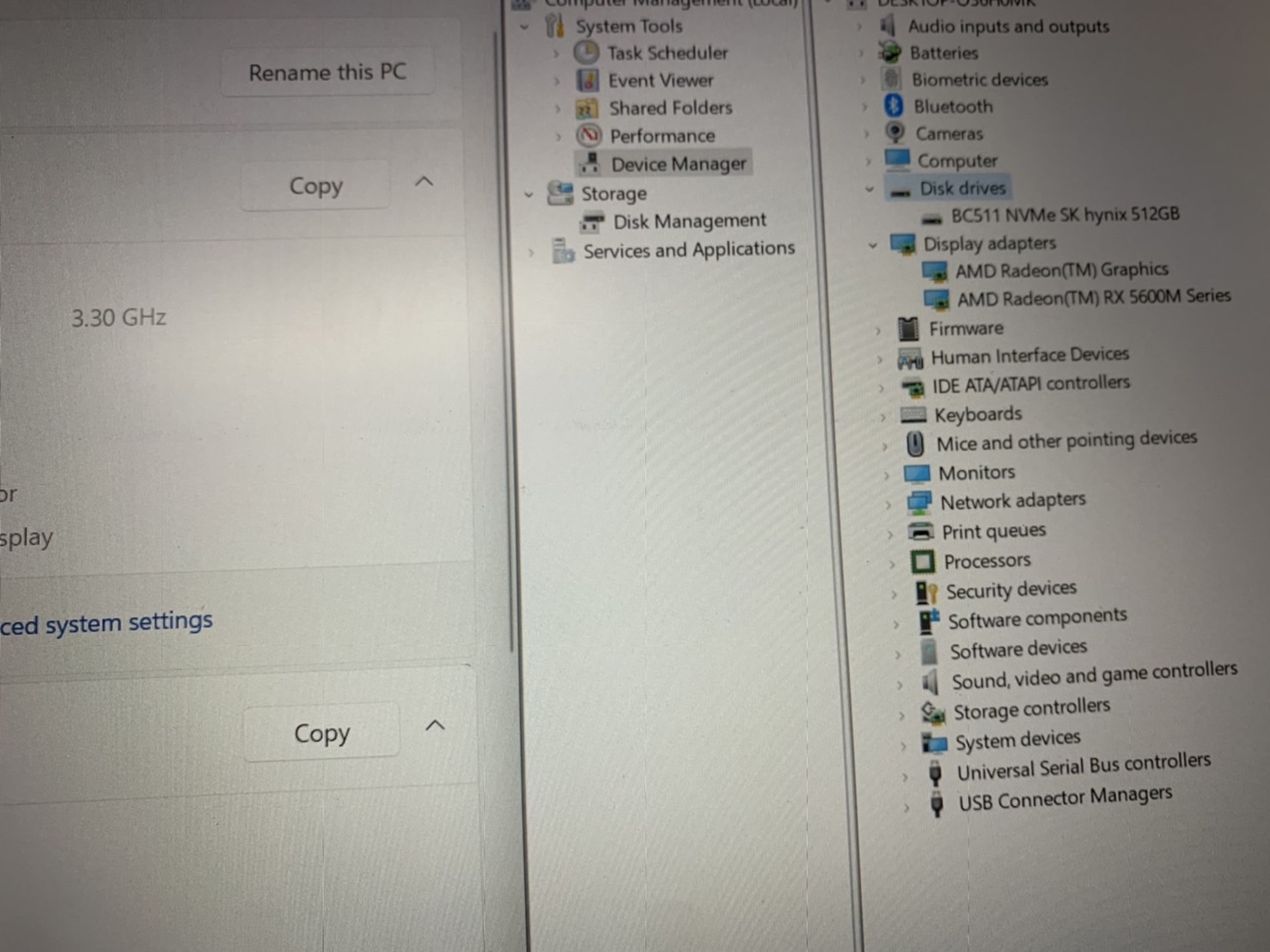
Task: Select BC511 NVMe SK hynix 512GB drive
Action: pyautogui.click(x=1064, y=215)
